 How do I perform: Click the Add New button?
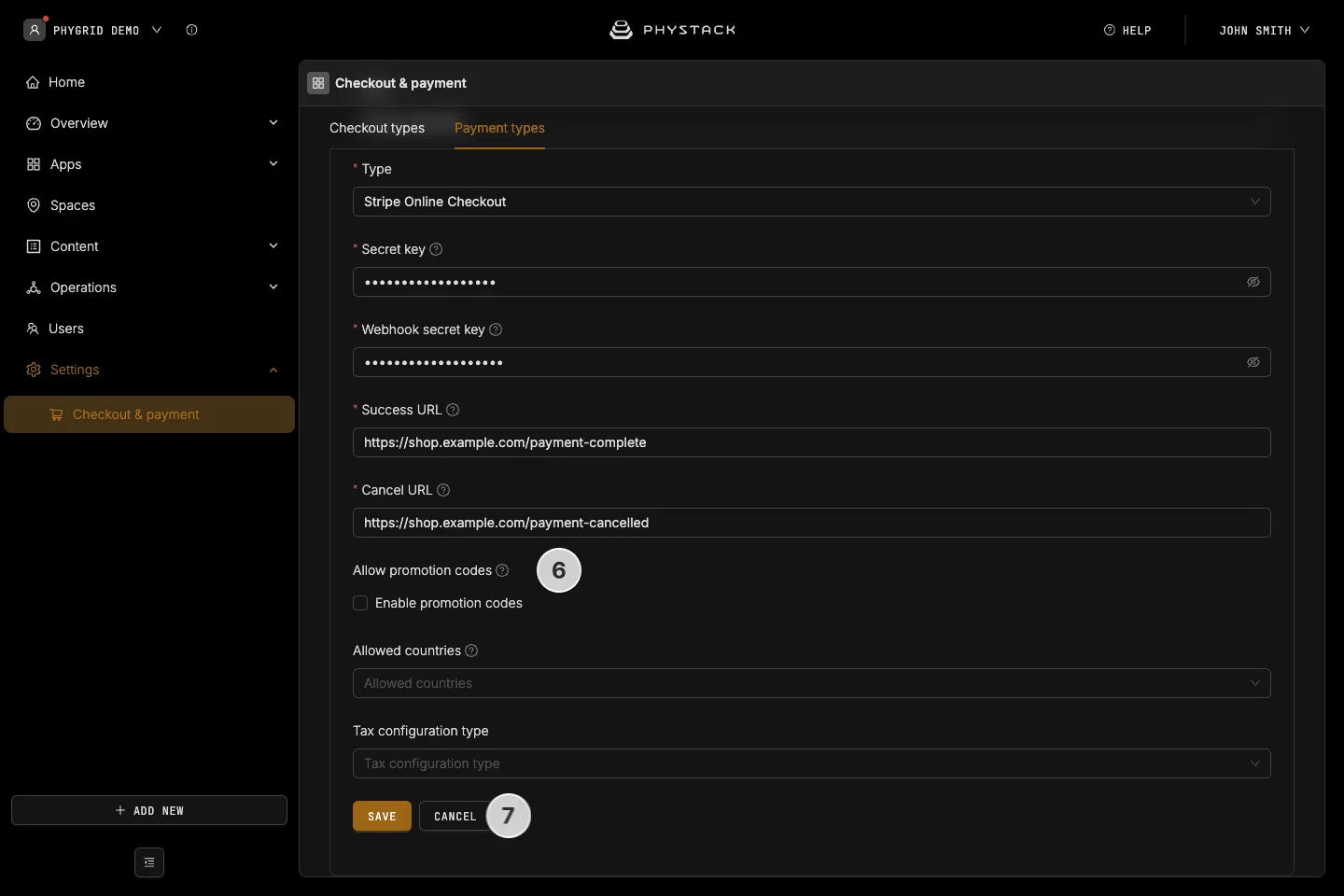(x=149, y=810)
